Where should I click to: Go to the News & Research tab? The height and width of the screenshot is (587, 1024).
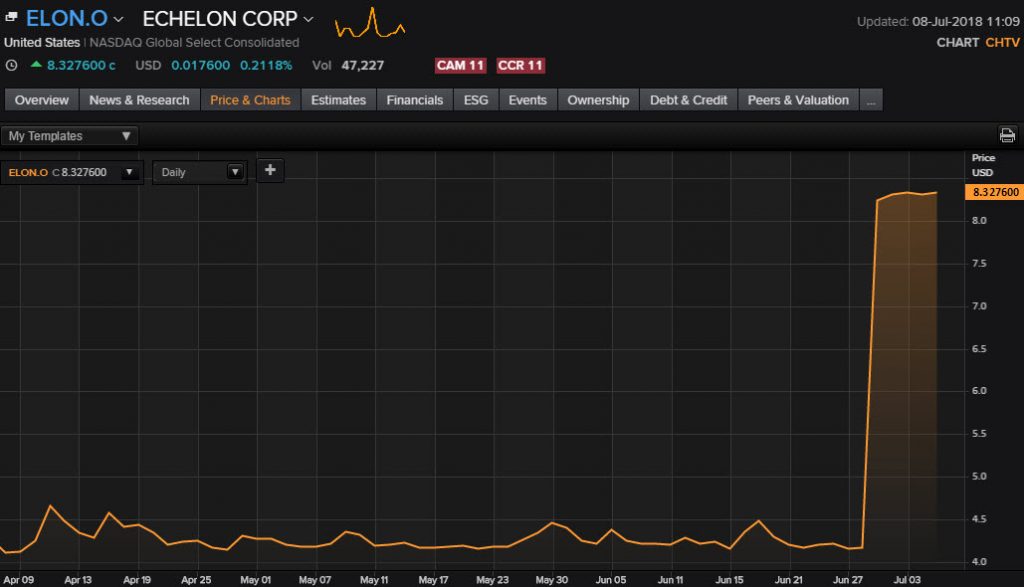pyautogui.click(x=139, y=99)
